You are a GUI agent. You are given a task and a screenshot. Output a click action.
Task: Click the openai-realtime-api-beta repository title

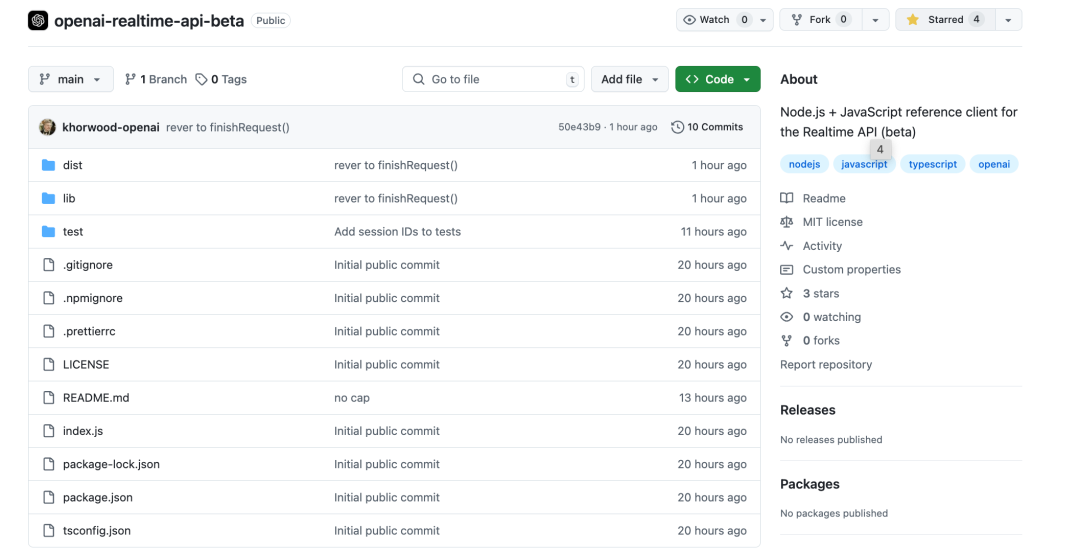pos(149,21)
